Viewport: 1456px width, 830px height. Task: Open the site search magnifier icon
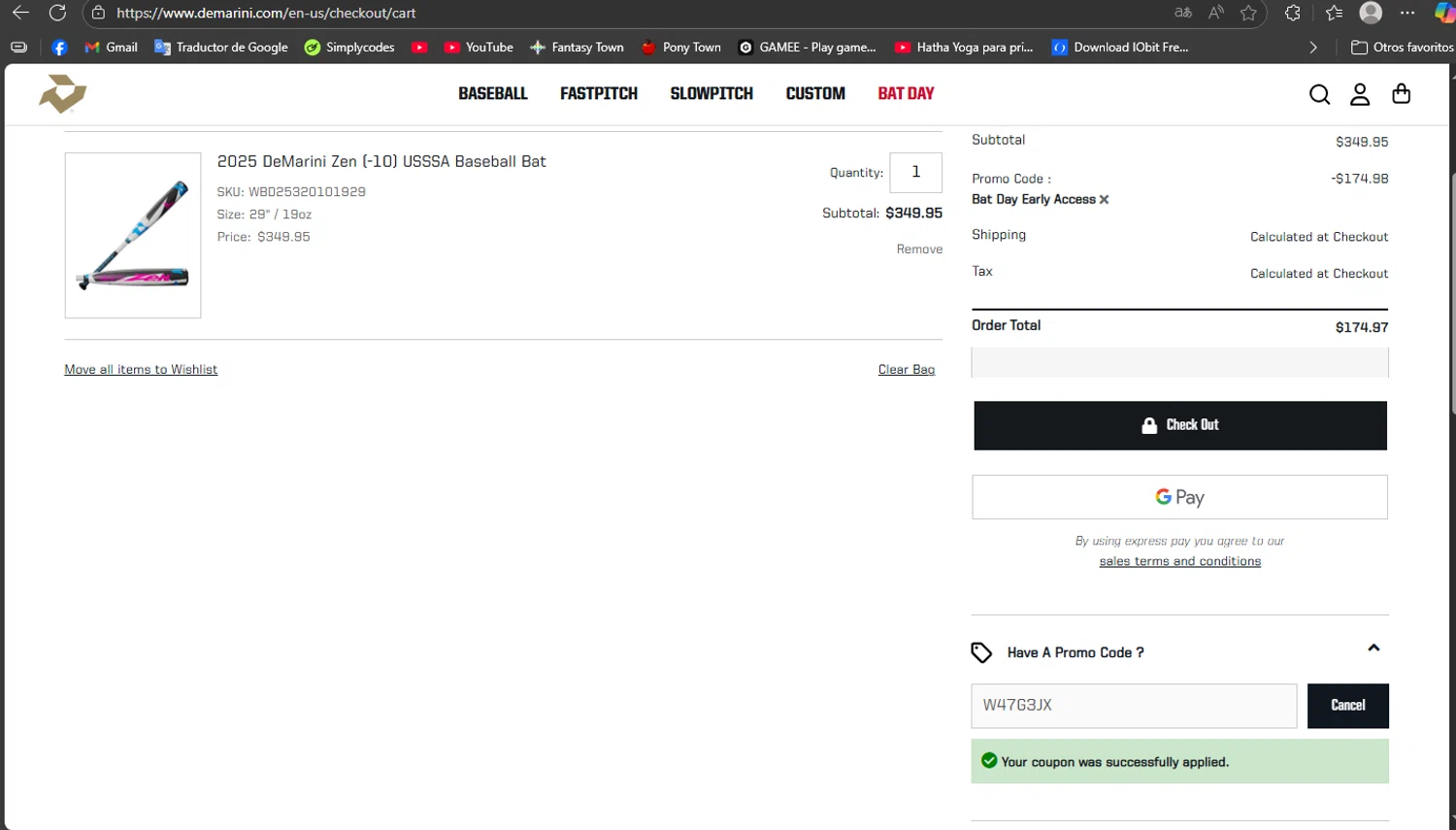pos(1319,94)
